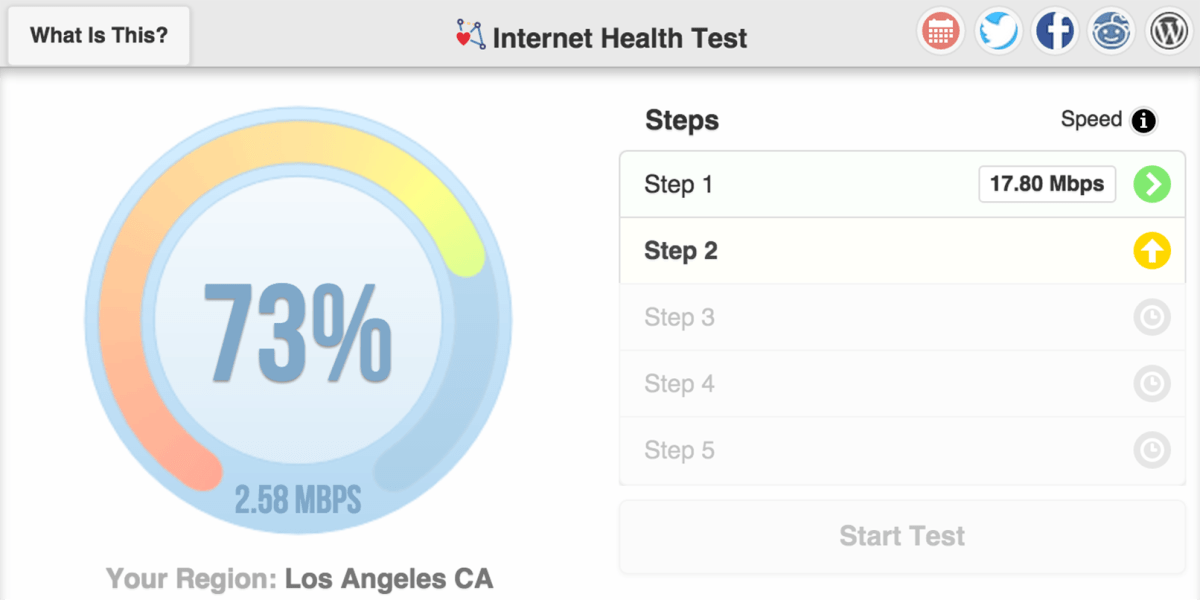Share the test on Twitter
This screenshot has width=1200, height=600.
pos(997,31)
